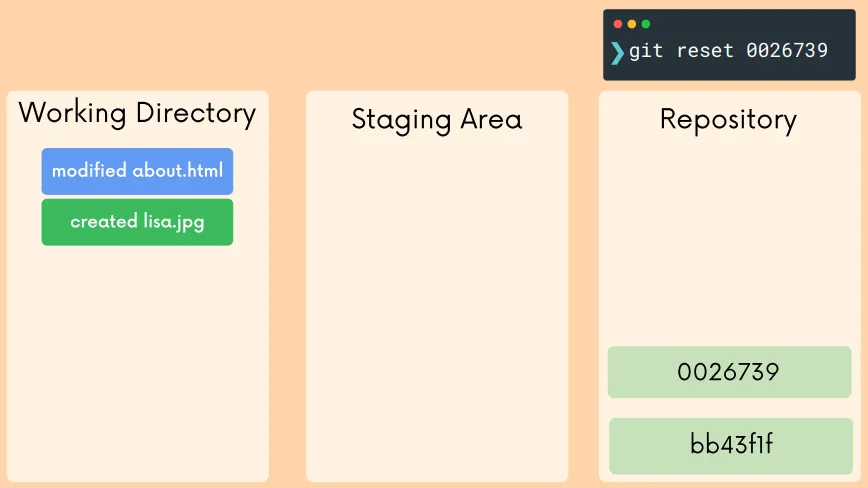Select the Working Directory heading

click(137, 113)
